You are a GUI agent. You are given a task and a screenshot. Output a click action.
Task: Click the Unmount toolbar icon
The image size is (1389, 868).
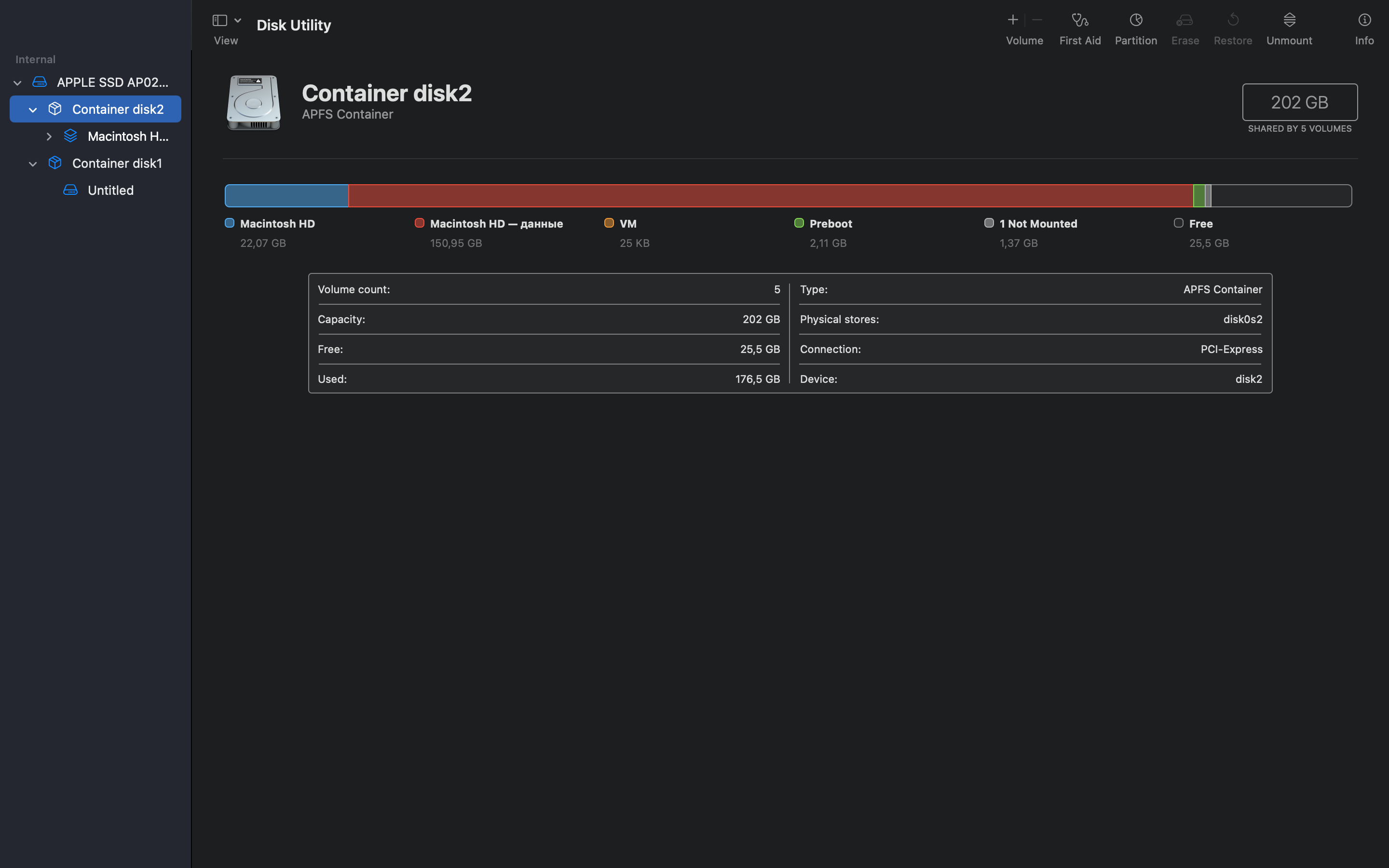1289,21
